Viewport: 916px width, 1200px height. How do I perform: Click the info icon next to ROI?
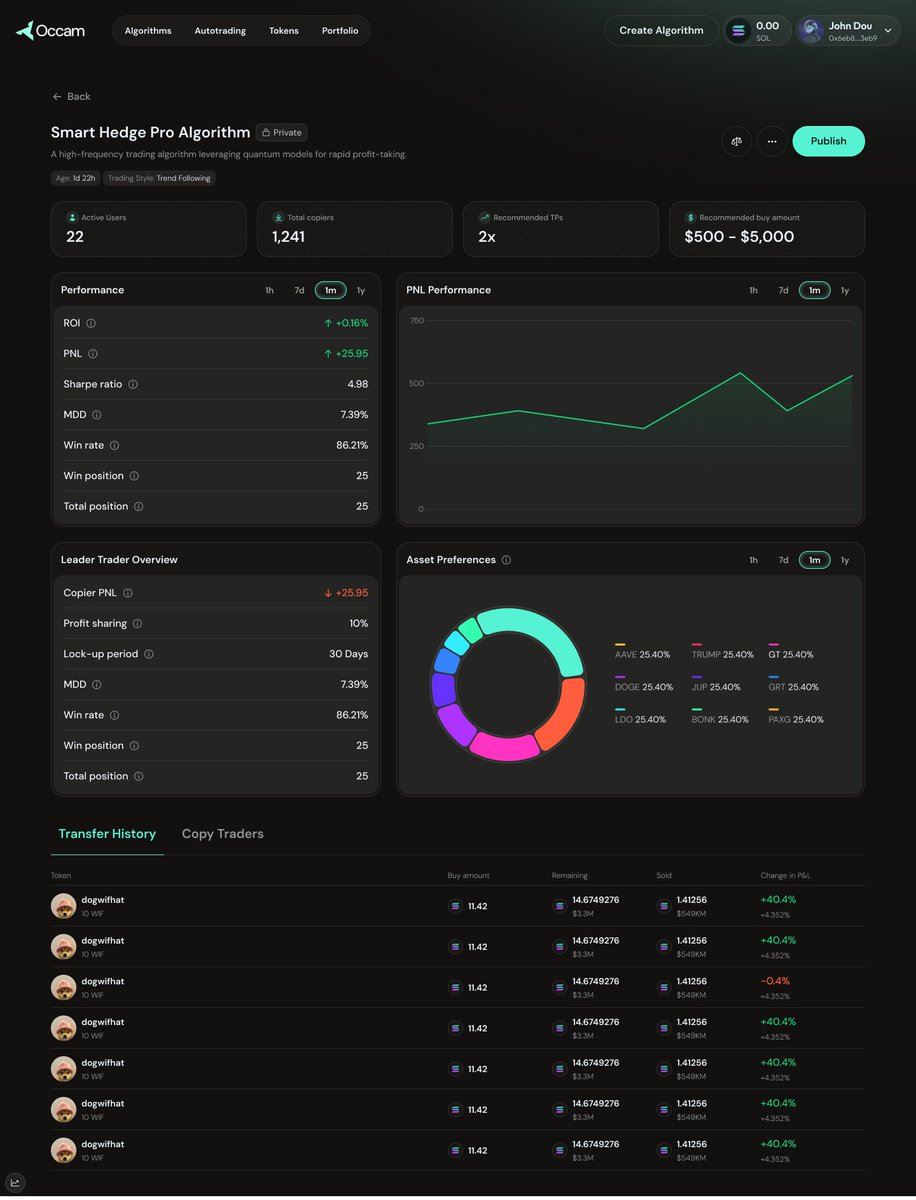pos(91,323)
